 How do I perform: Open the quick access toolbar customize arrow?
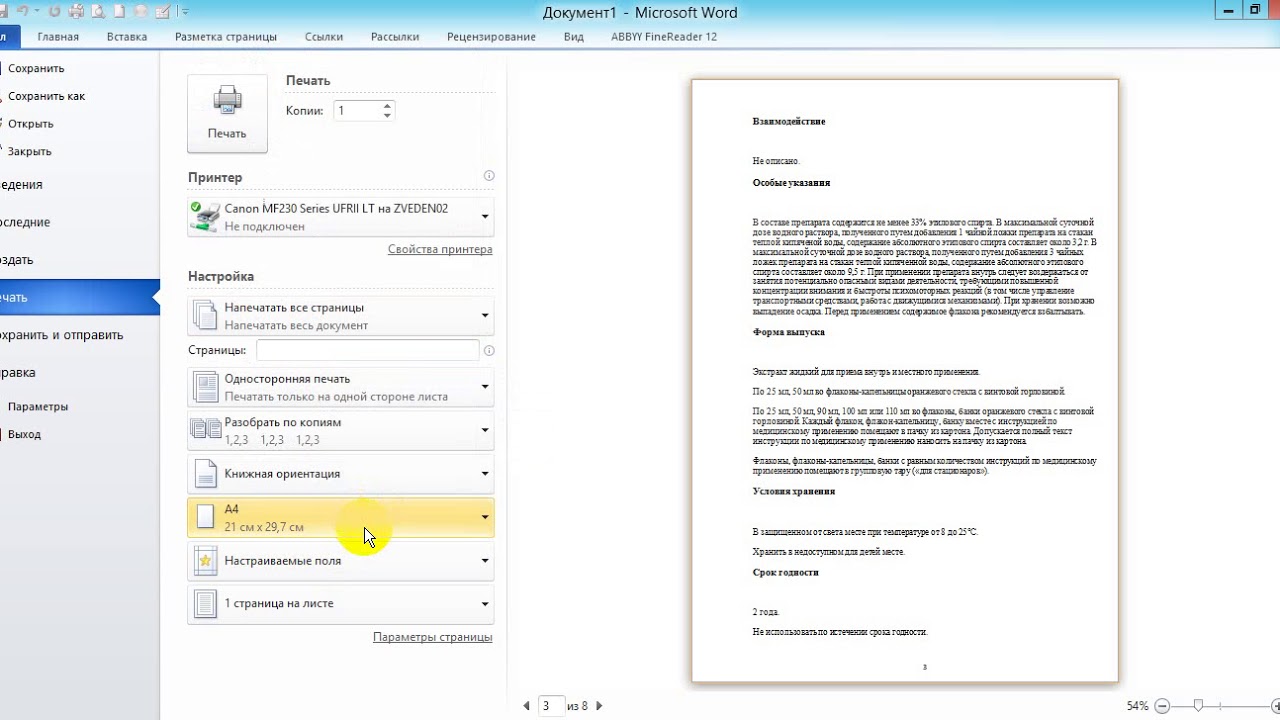185,11
